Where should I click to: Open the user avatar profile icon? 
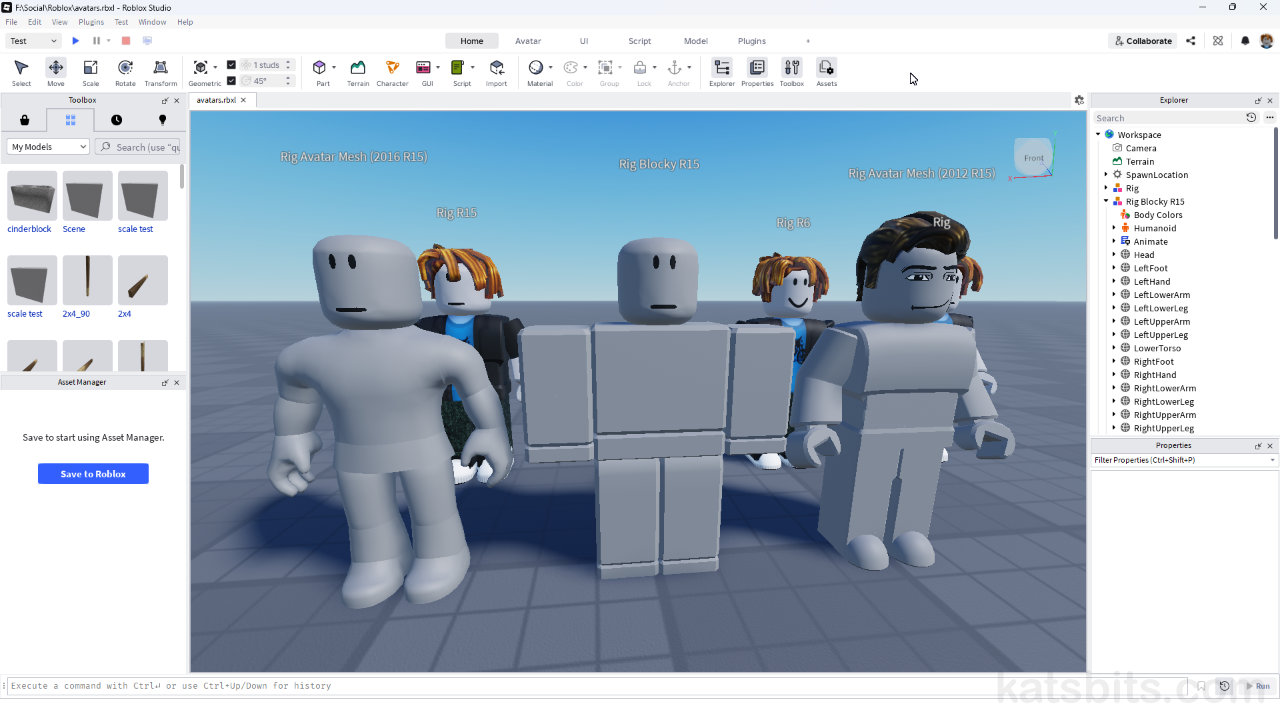pyautogui.click(x=1266, y=41)
